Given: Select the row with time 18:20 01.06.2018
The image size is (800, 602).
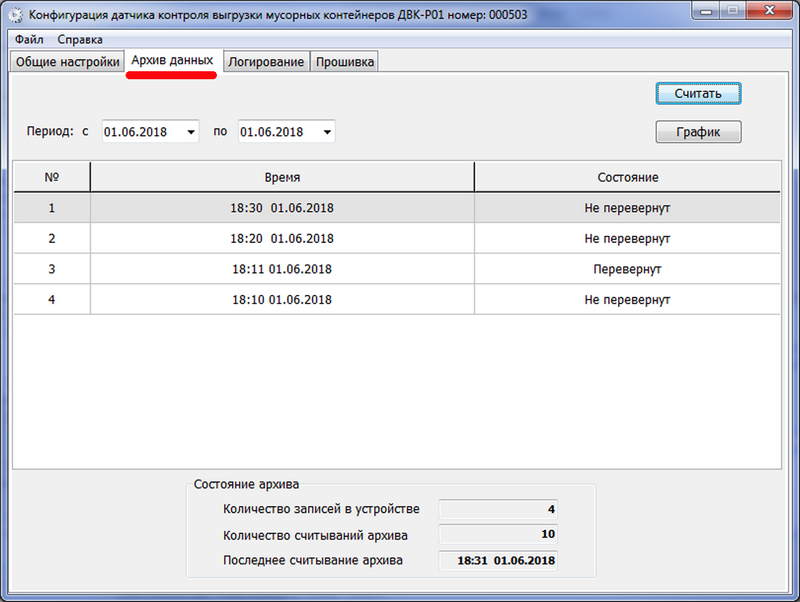Looking at the screenshot, I should tap(397, 238).
